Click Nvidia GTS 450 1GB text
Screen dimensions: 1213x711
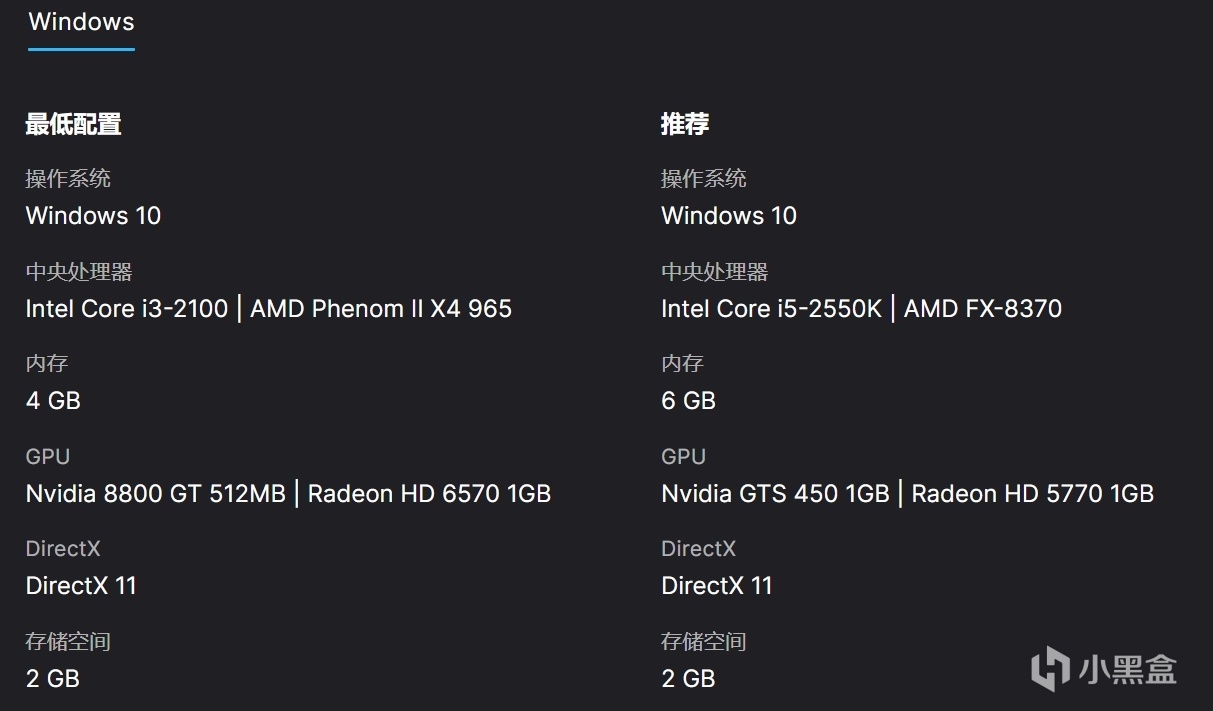coord(775,493)
